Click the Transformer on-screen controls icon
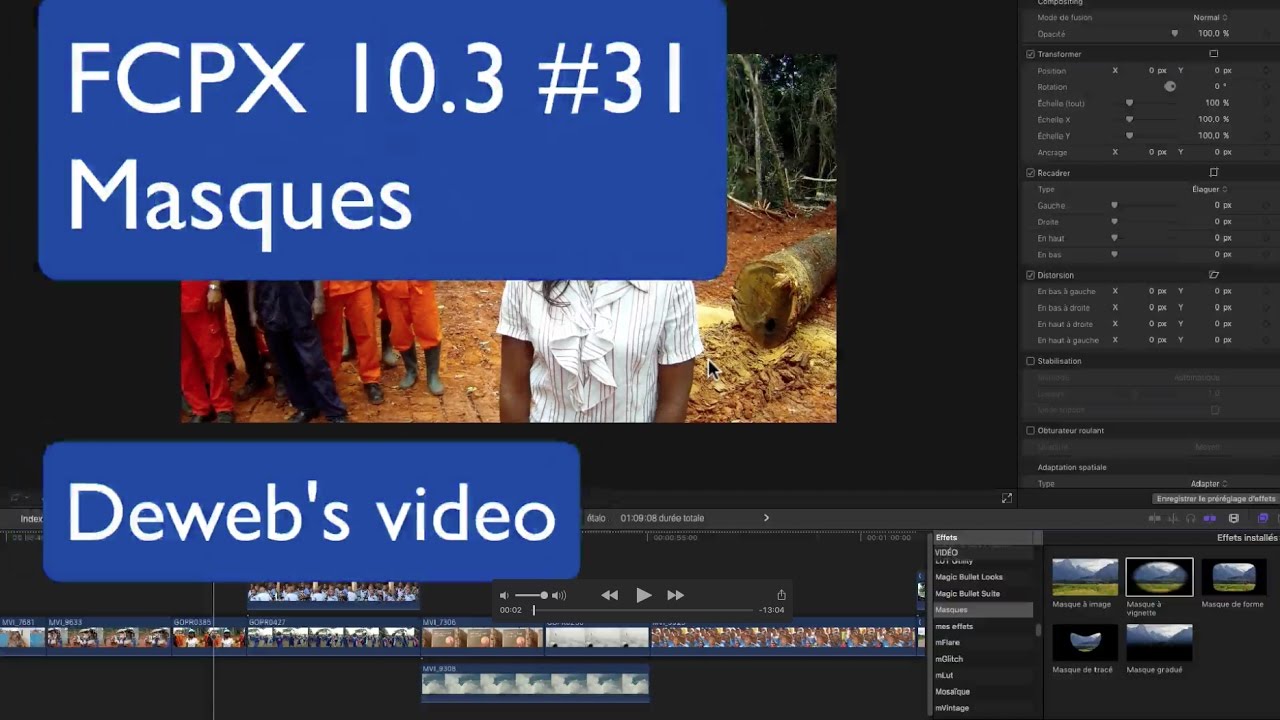The image size is (1280, 720). click(1214, 54)
